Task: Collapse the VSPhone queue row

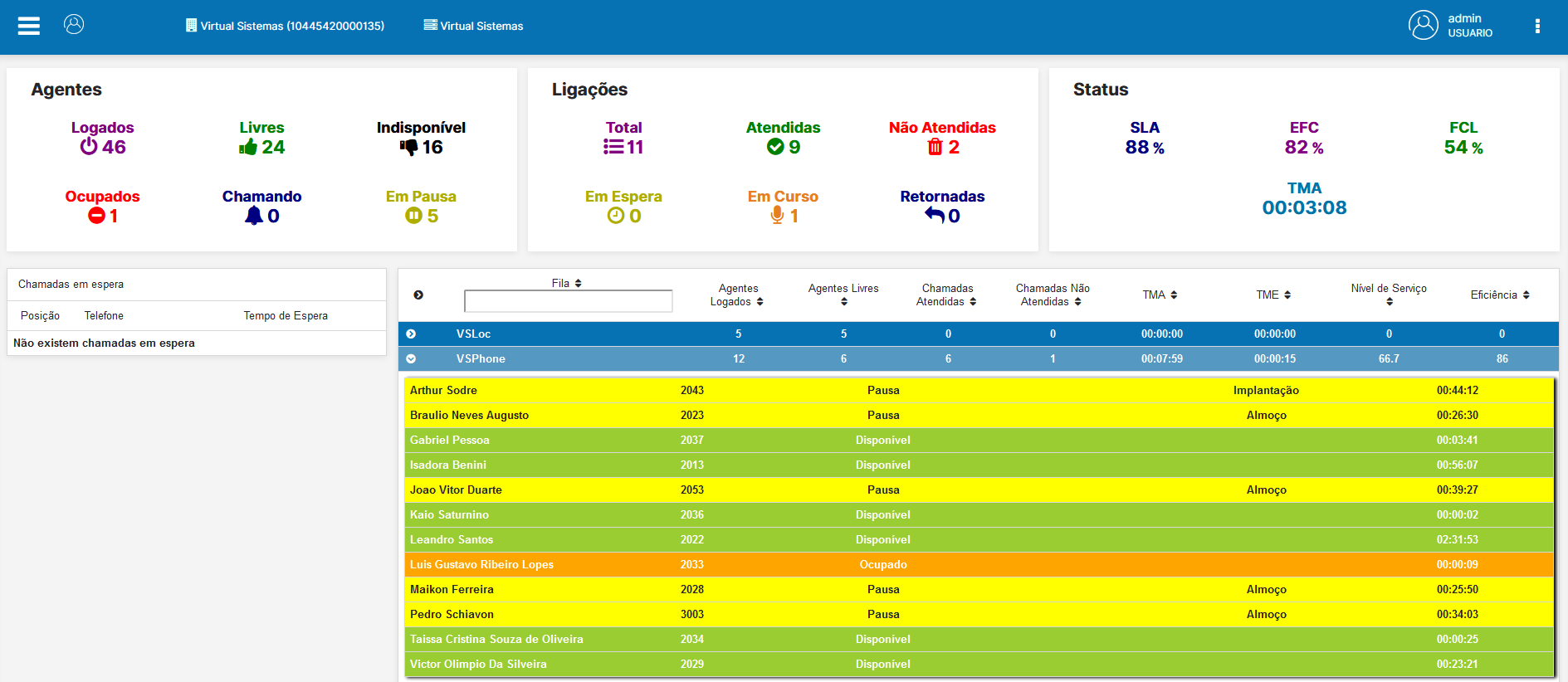Action: tap(411, 358)
